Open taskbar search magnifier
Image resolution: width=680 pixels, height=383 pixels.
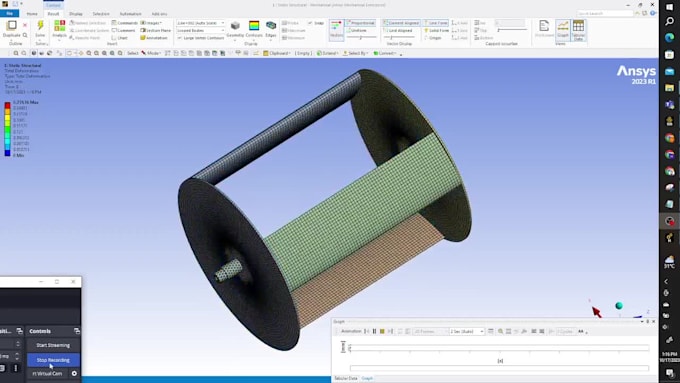click(670, 21)
